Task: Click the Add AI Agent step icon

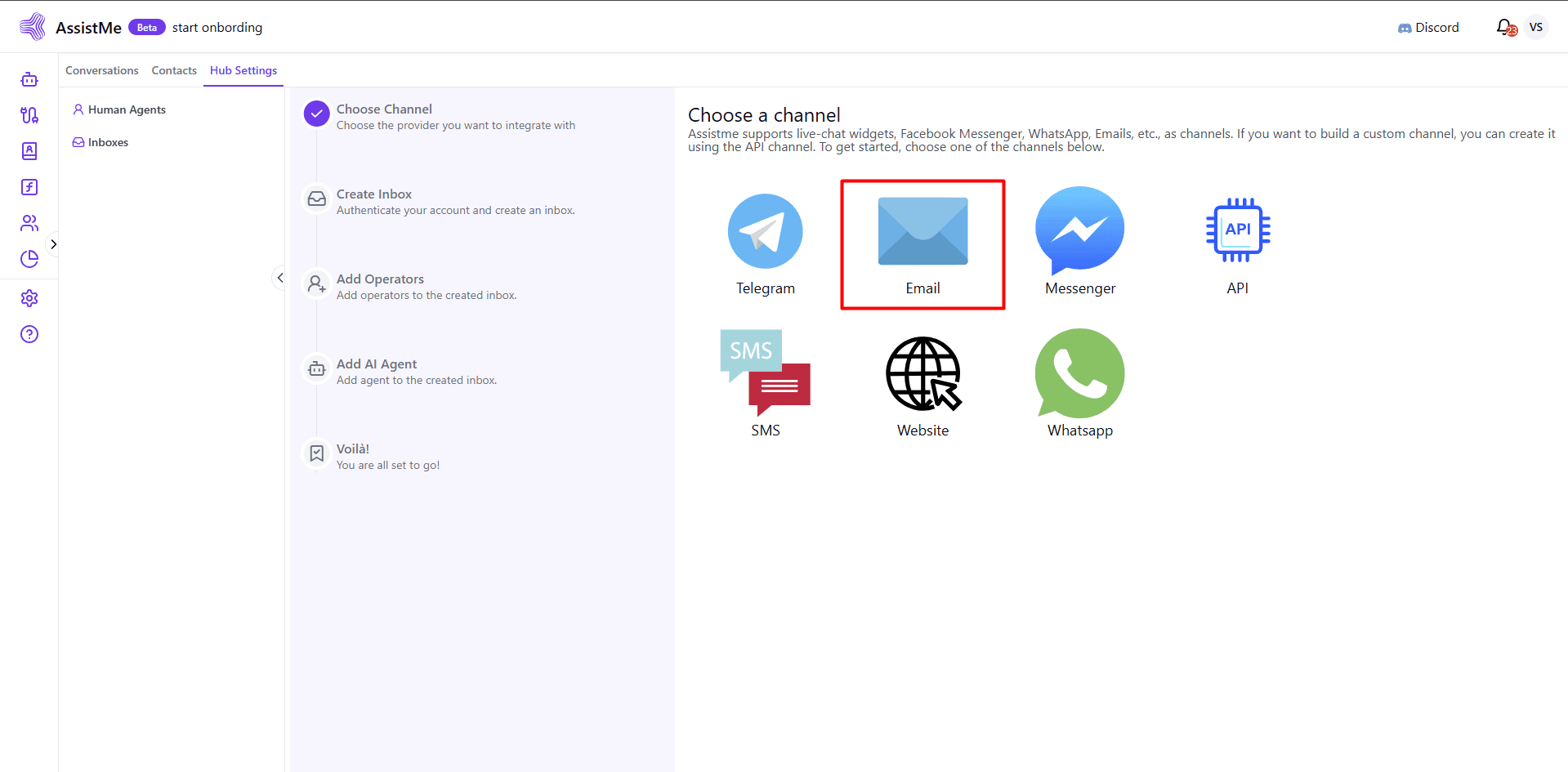Action: (316, 368)
